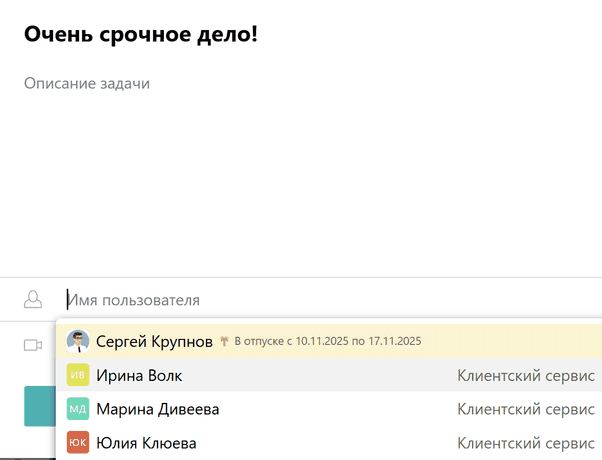Click the vacation dates note В отпуске

click(328, 341)
